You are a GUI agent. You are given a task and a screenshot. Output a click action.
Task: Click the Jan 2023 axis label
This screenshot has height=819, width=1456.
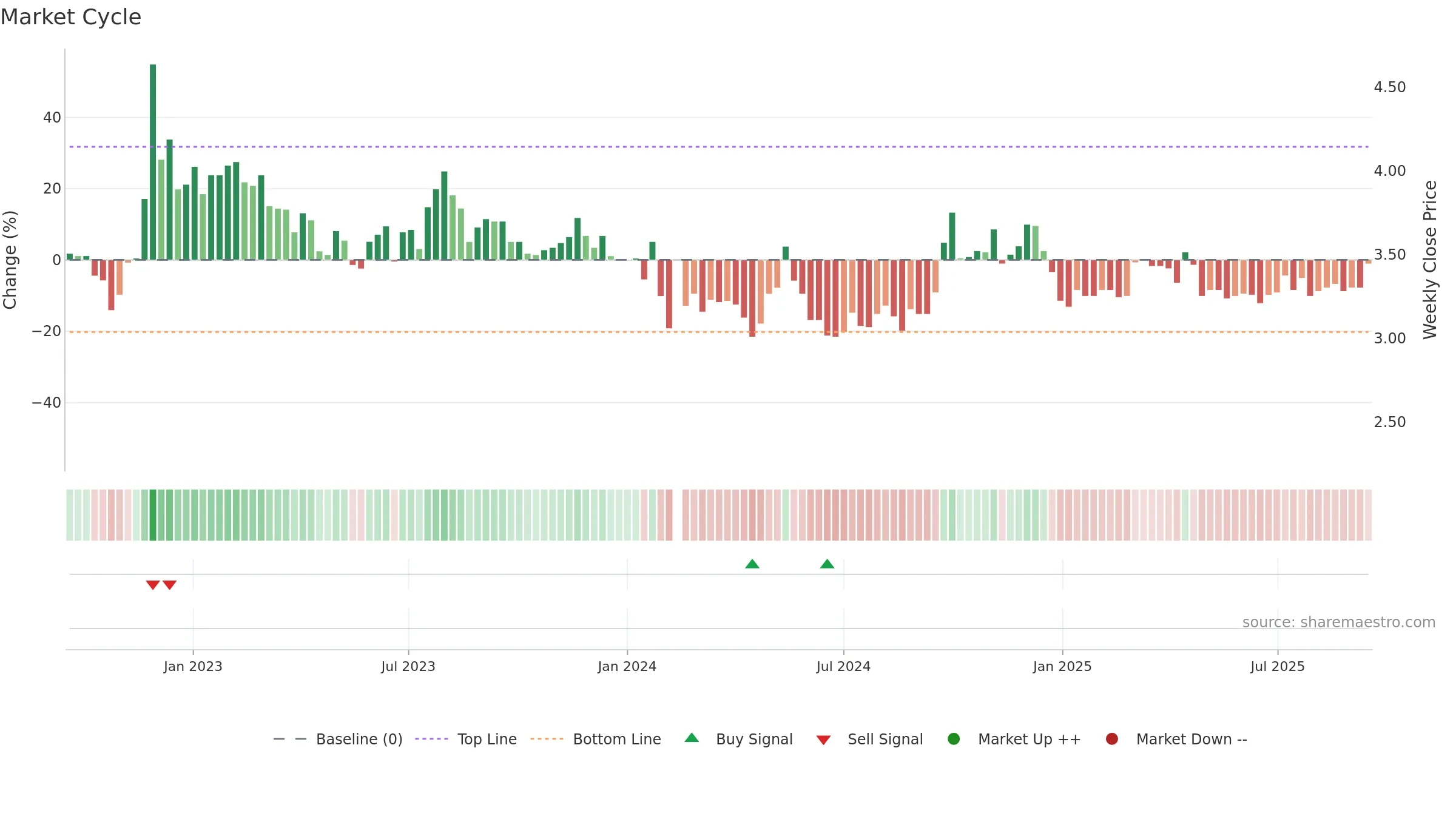click(193, 666)
